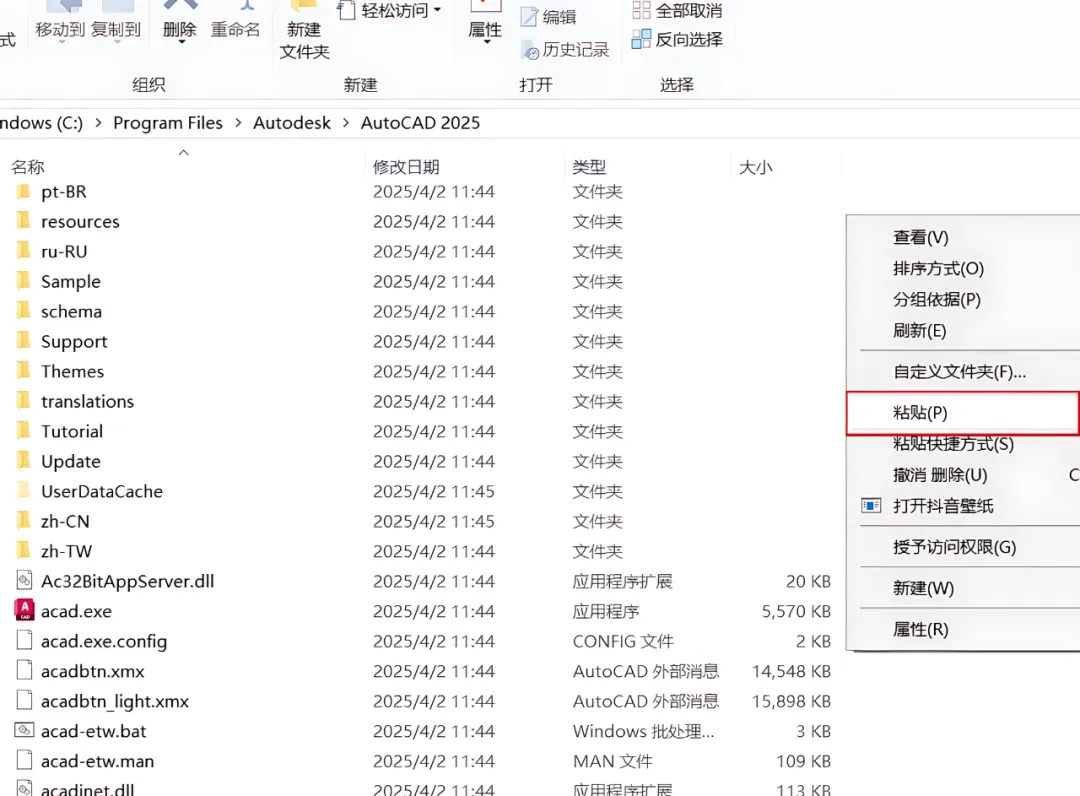Click 重命名 in the ribbon
This screenshot has height=796, width=1080.
pos(236,21)
